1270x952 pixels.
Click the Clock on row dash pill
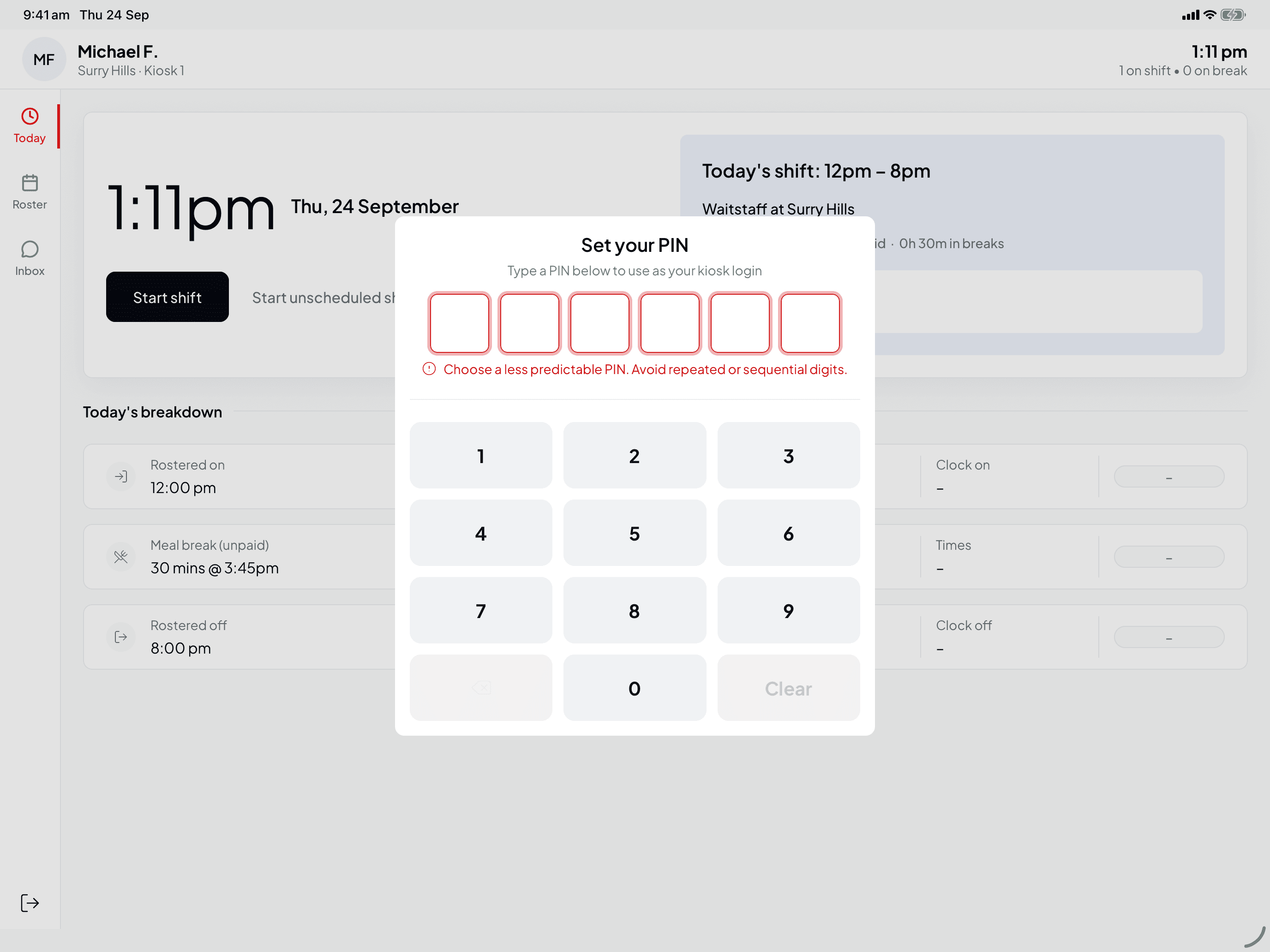coord(1169,476)
